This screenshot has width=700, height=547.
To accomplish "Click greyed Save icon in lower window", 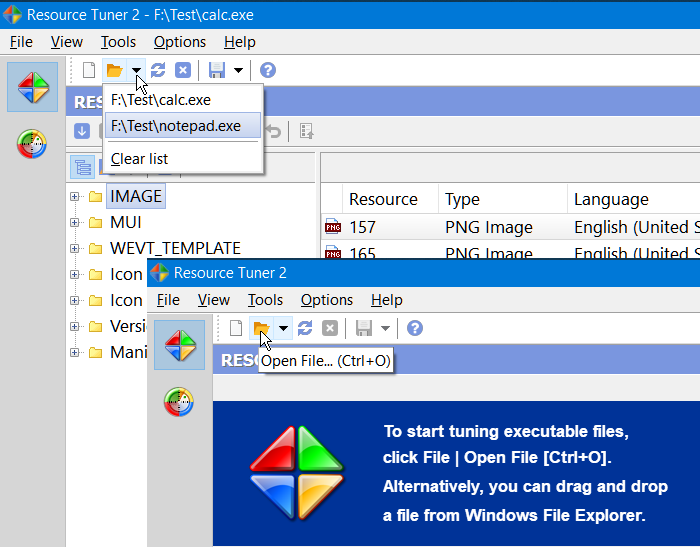I will click(x=364, y=328).
